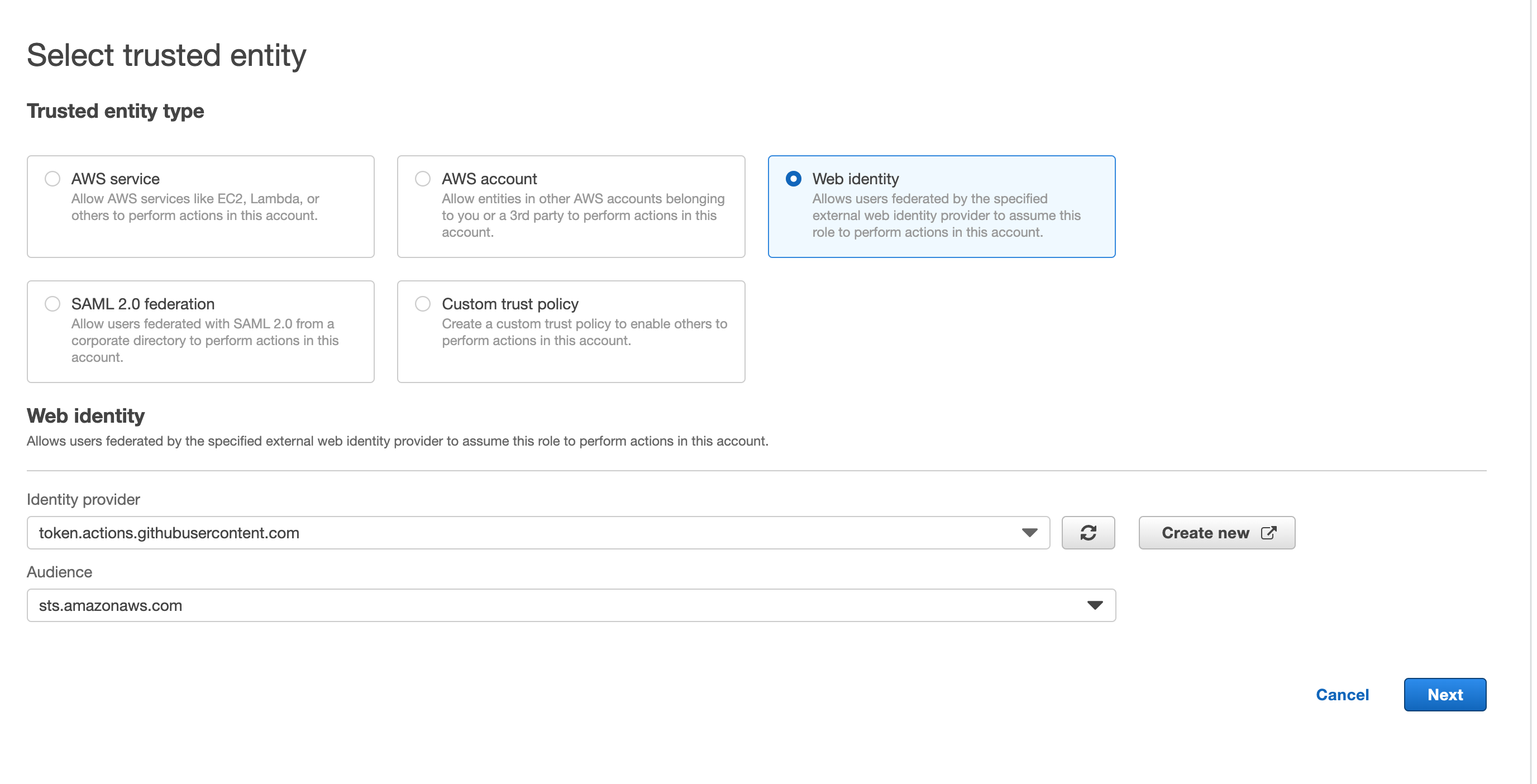The height and width of the screenshot is (784, 1537).
Task: Click the AWS service card description
Action: (195, 207)
